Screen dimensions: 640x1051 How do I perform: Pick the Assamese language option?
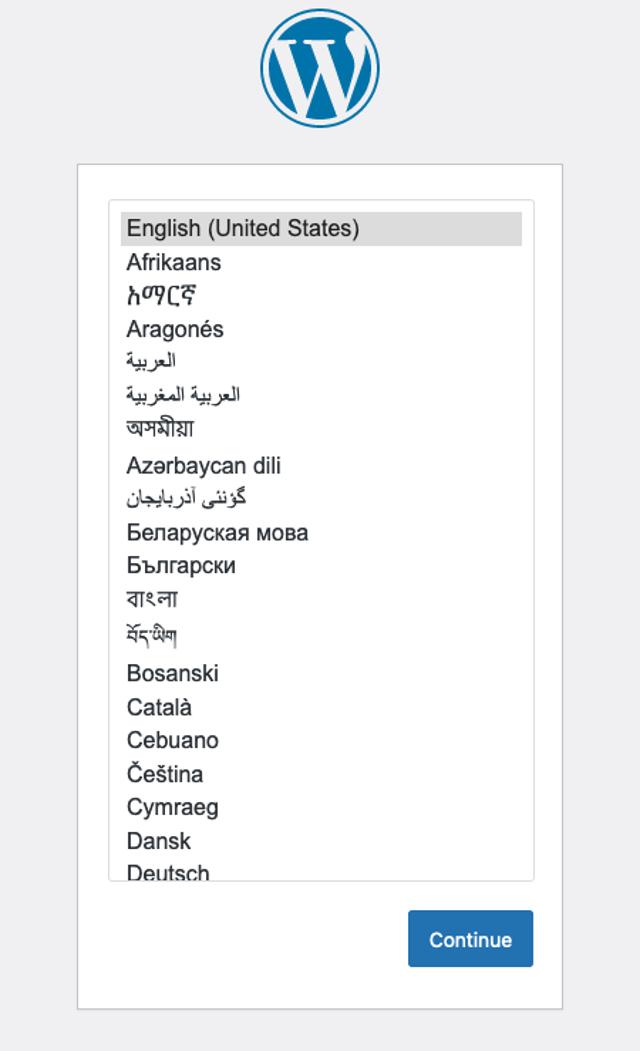(x=160, y=427)
